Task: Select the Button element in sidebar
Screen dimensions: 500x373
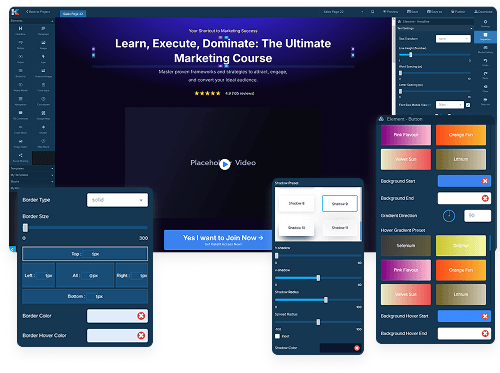Action: [x=20, y=43]
